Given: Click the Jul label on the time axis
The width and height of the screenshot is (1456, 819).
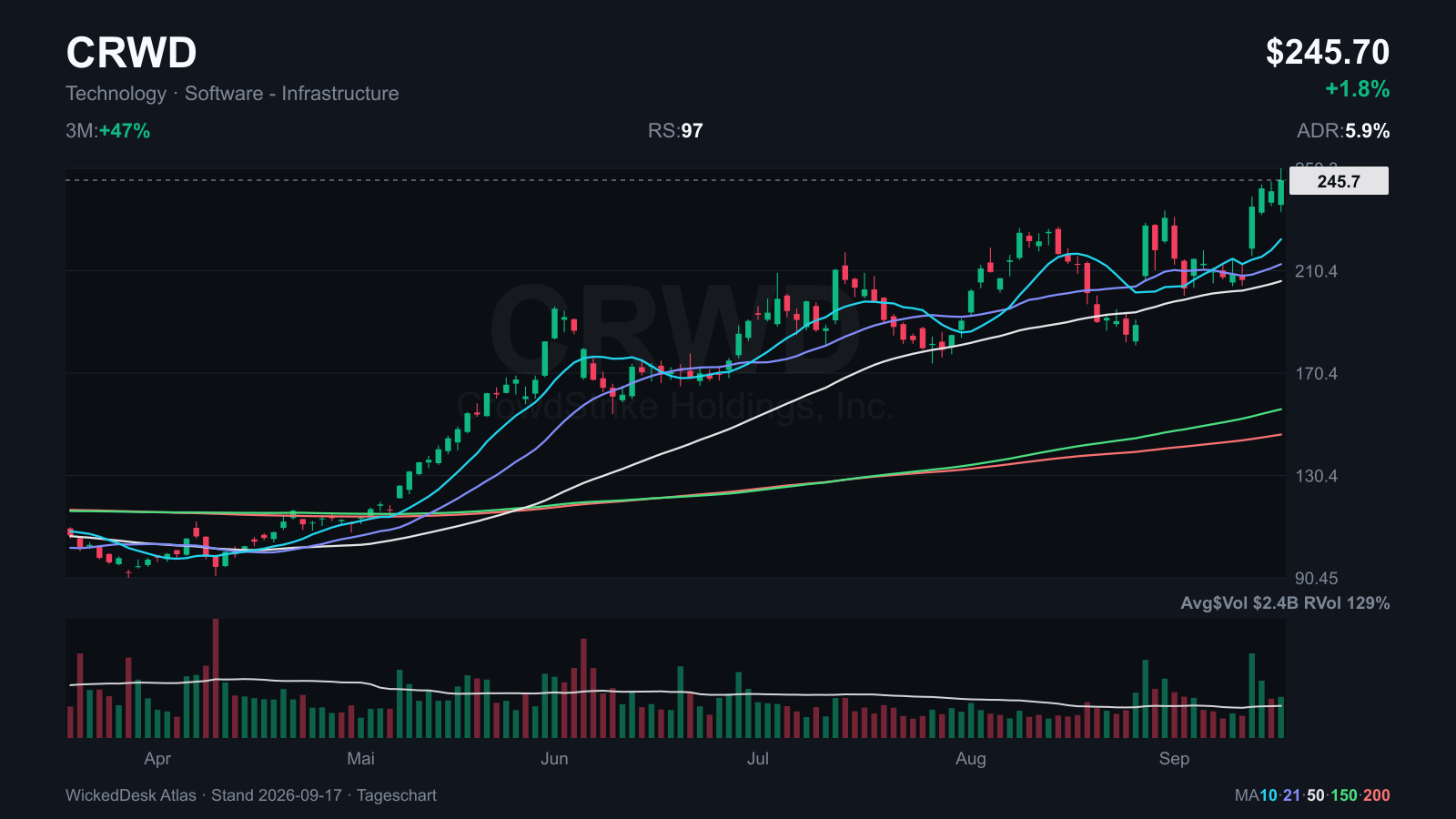Looking at the screenshot, I should coord(758,759).
